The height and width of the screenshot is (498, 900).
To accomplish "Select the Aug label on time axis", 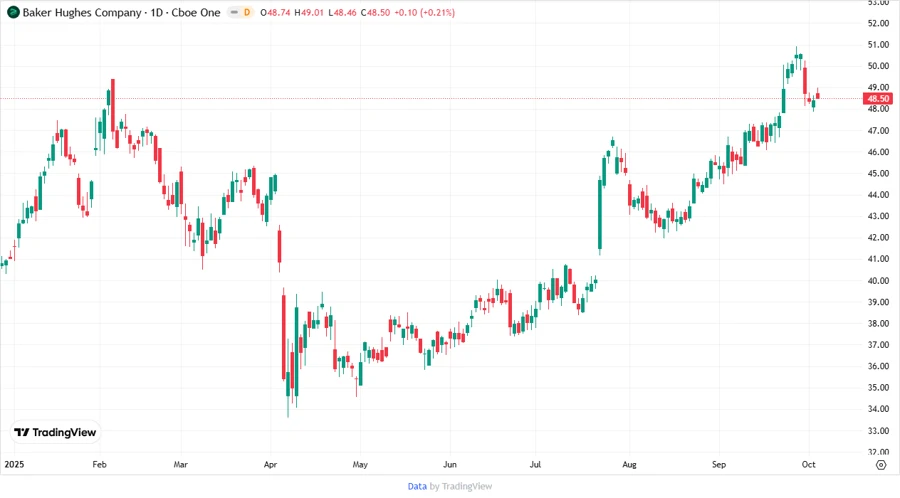I will (x=629, y=465).
